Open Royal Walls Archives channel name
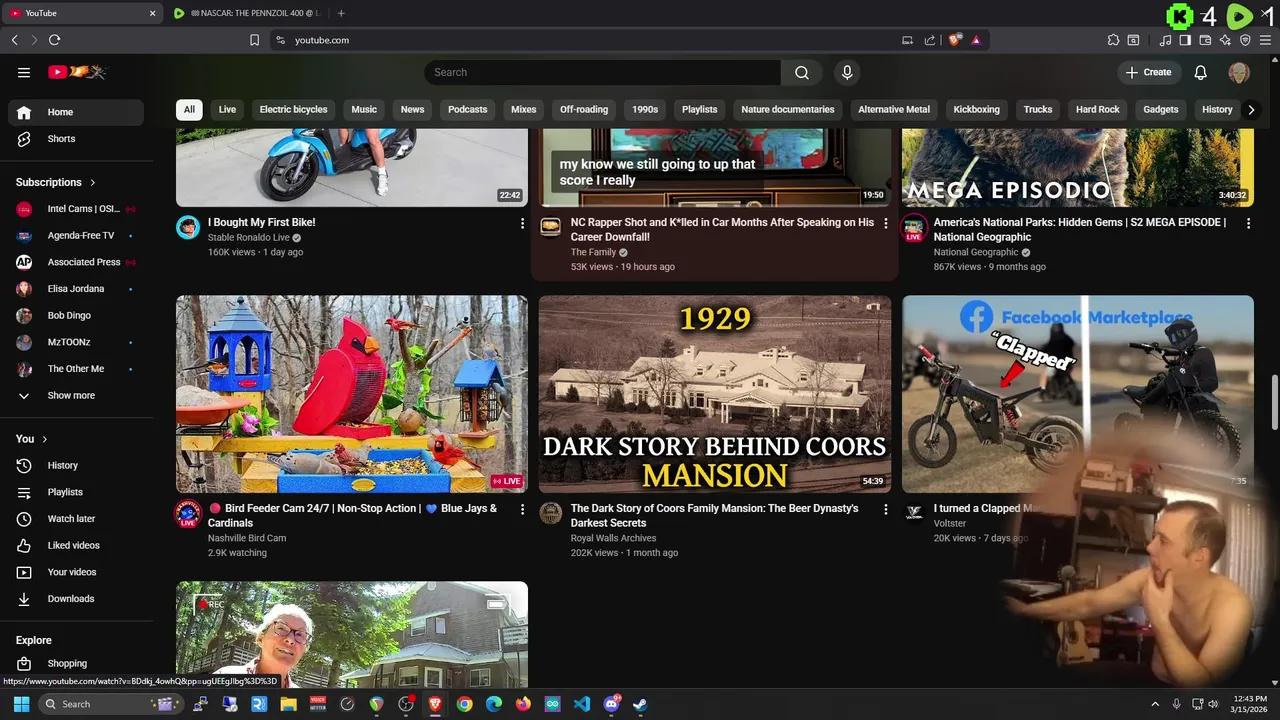Screen dimensions: 1280x720 point(613,538)
